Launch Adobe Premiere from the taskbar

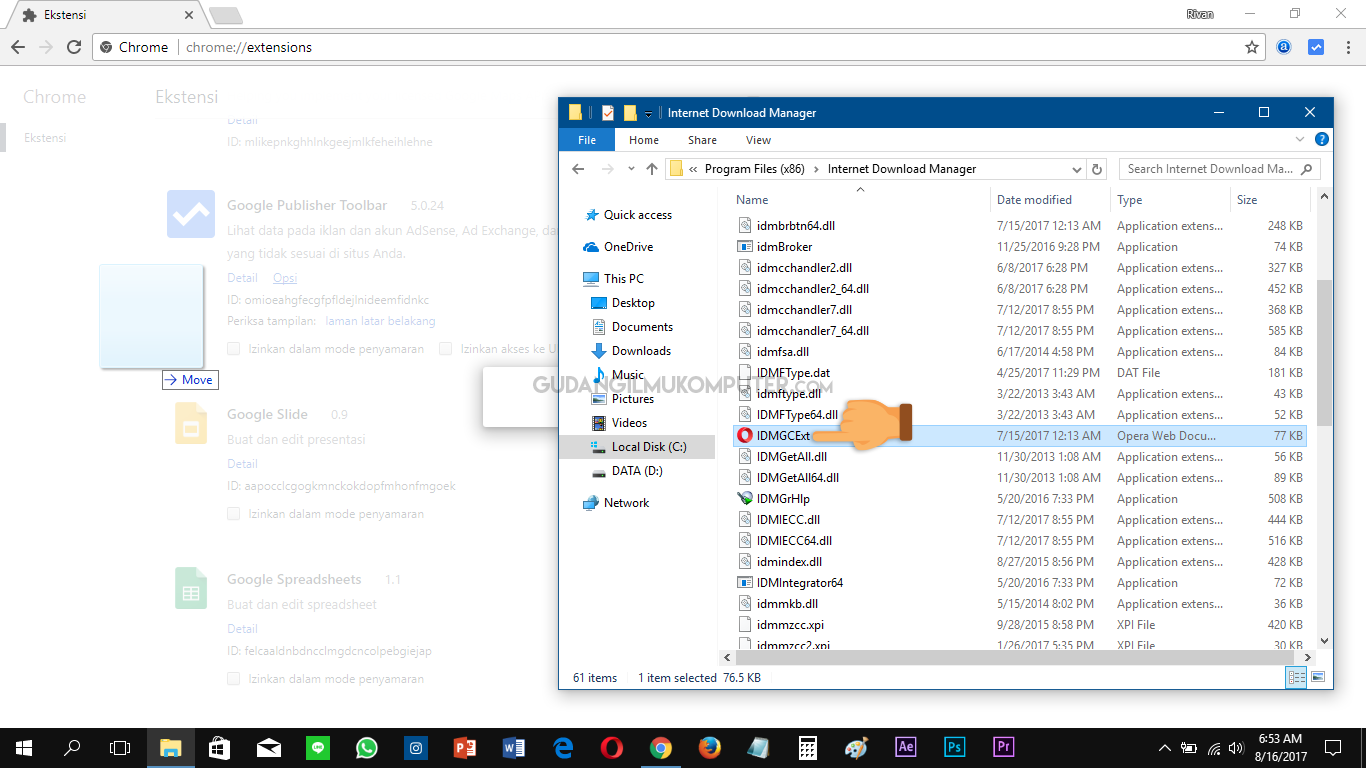pos(1003,747)
